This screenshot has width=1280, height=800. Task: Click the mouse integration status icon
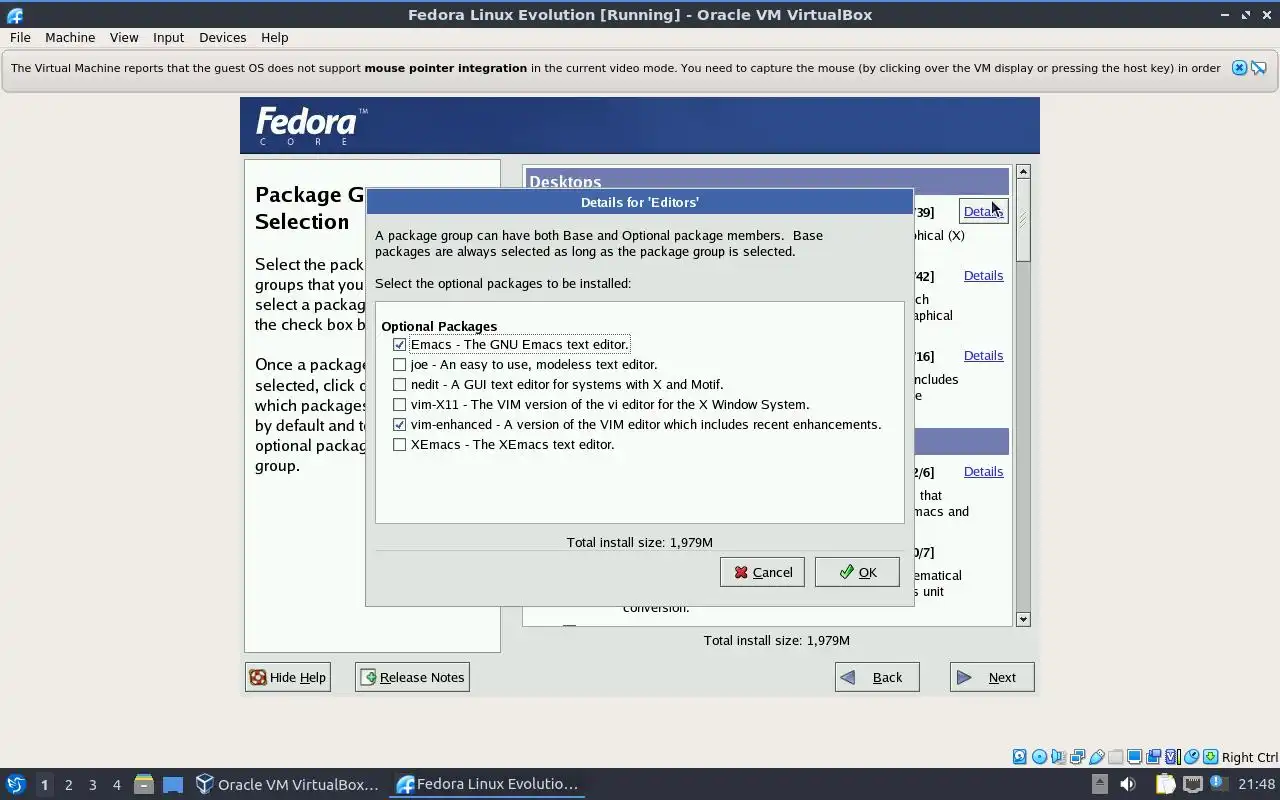point(1191,757)
